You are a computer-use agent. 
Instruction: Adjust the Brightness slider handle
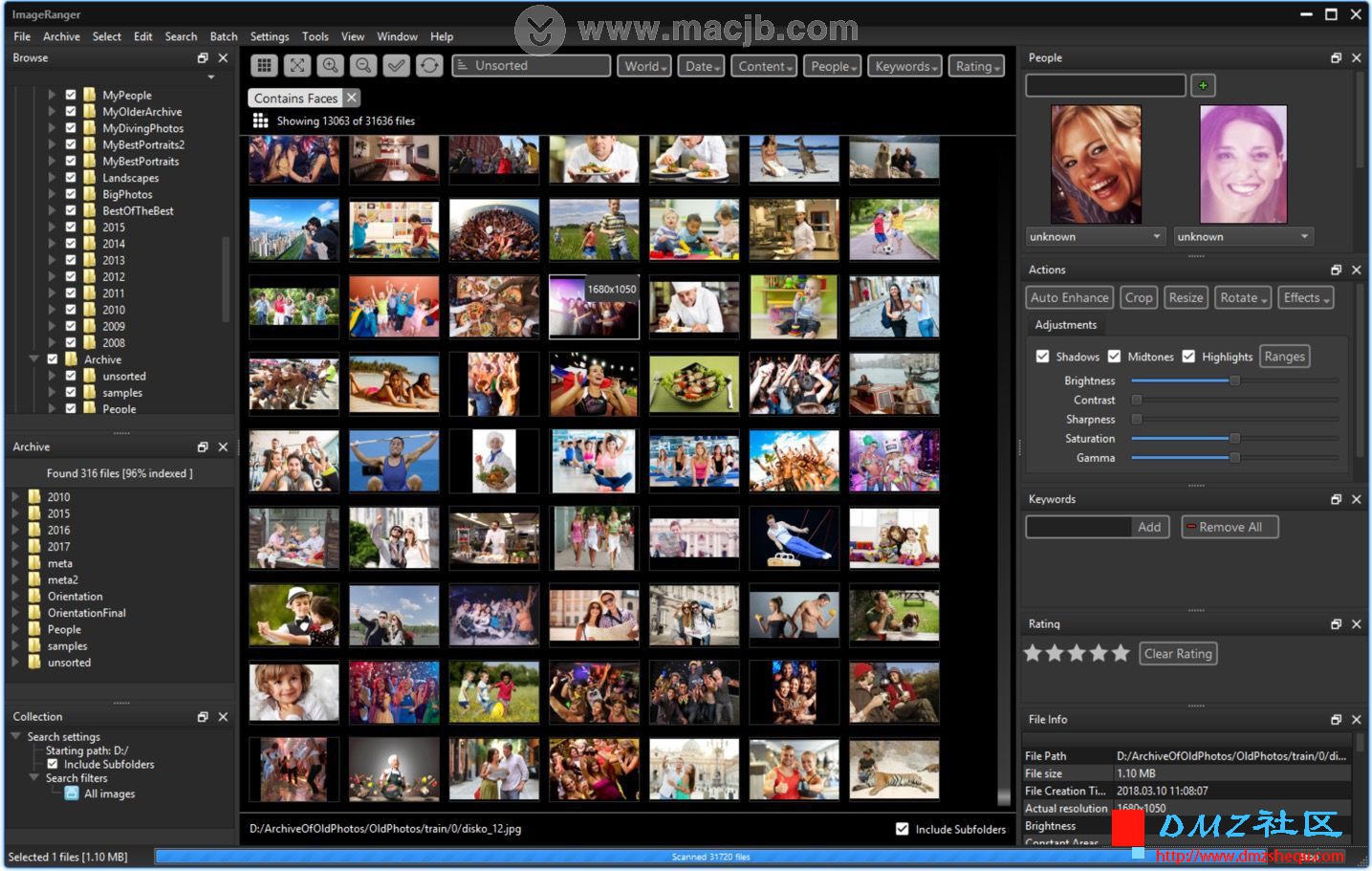click(1234, 381)
